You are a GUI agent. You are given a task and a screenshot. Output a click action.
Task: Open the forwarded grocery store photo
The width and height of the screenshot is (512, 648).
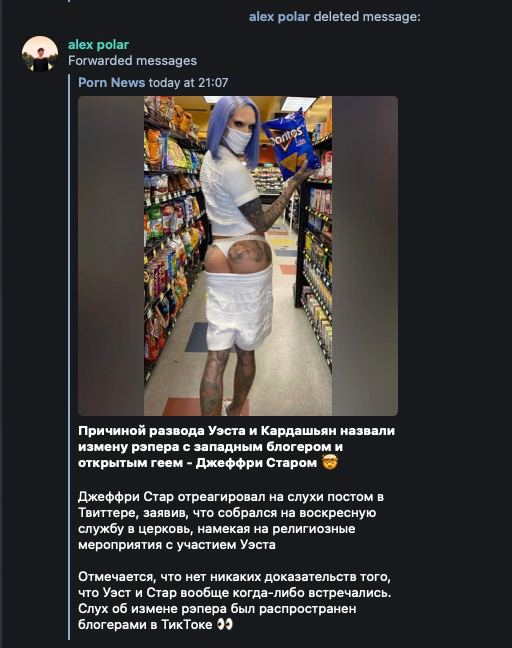click(238, 256)
